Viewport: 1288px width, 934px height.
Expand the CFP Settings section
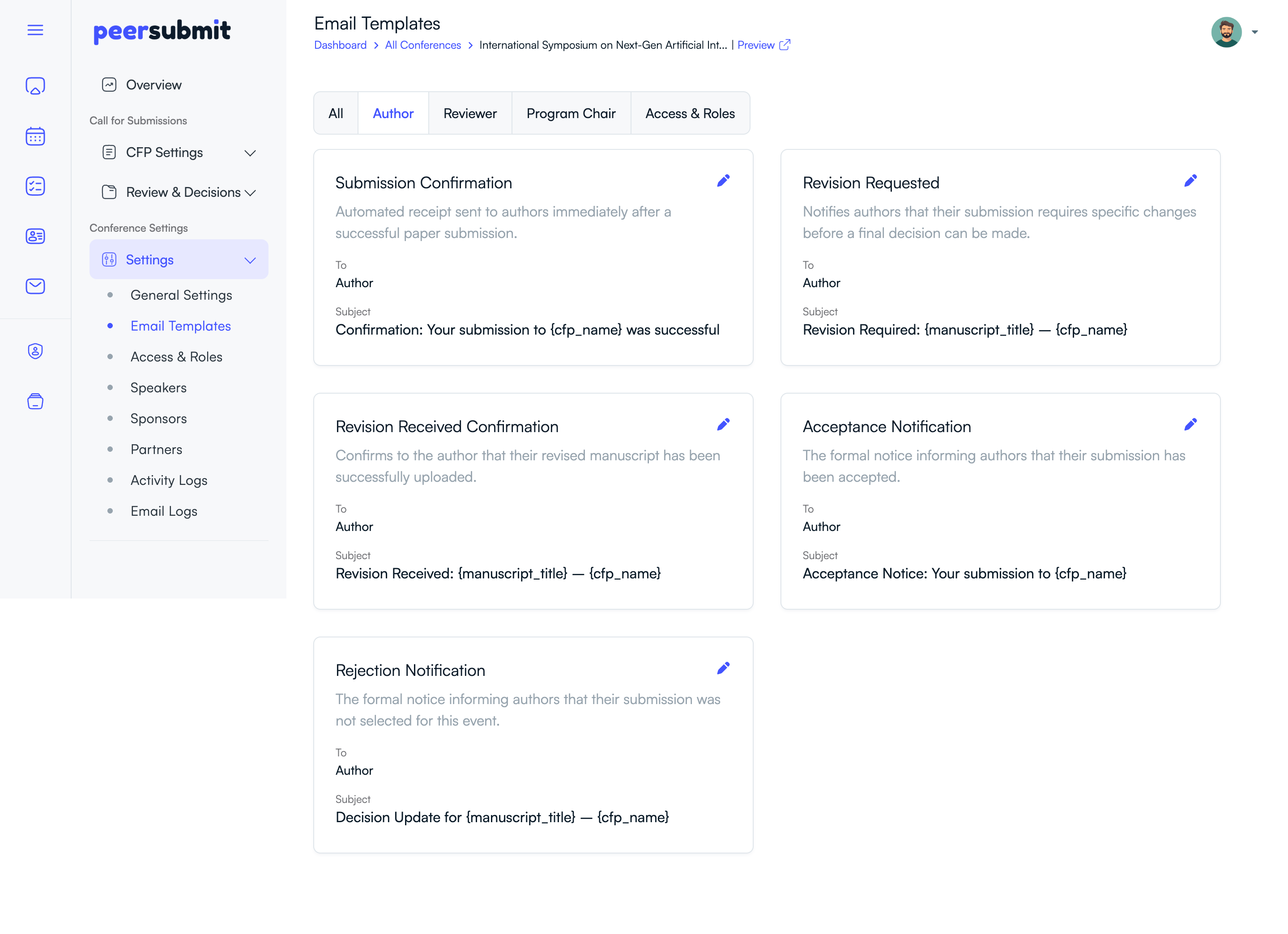coord(251,152)
